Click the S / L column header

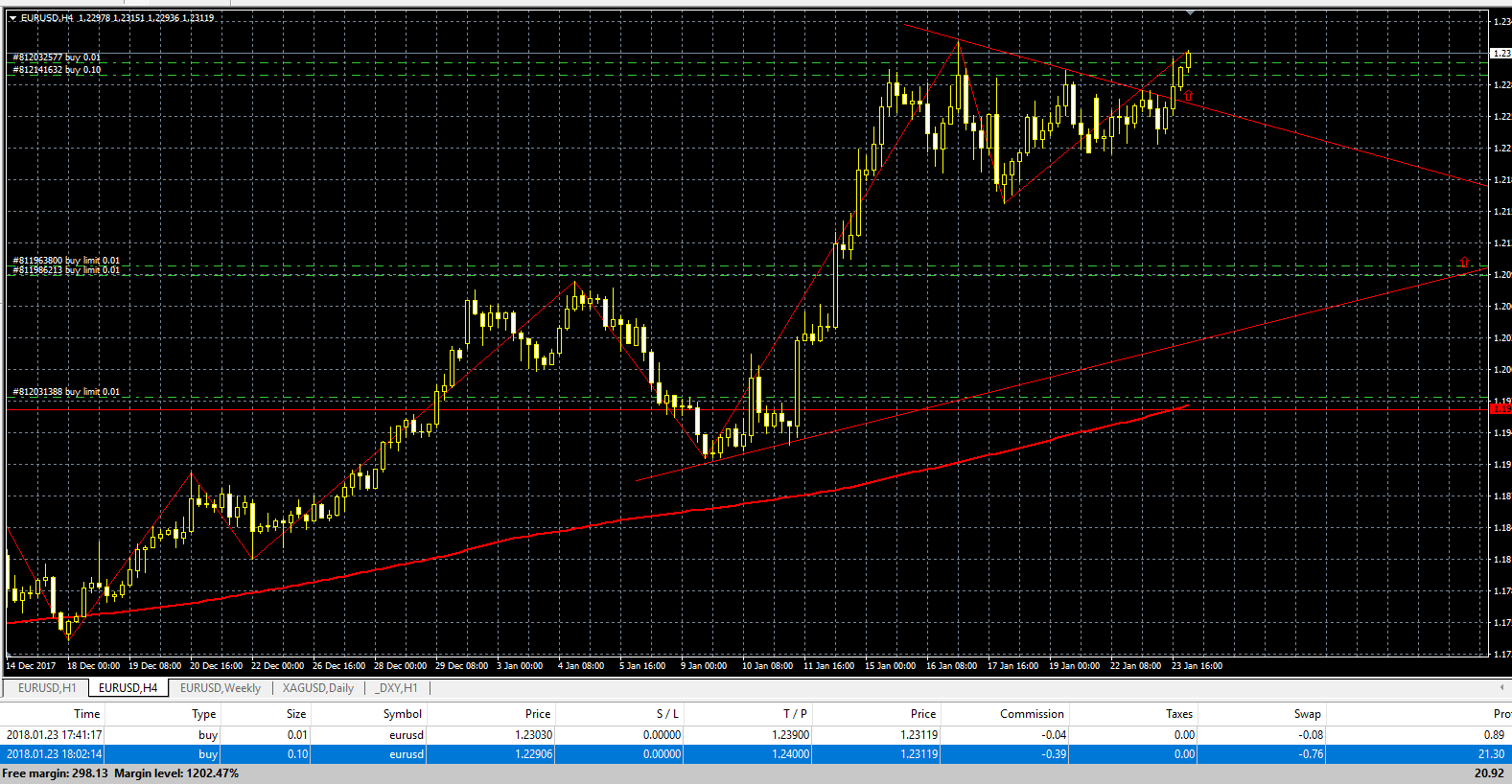click(619, 714)
